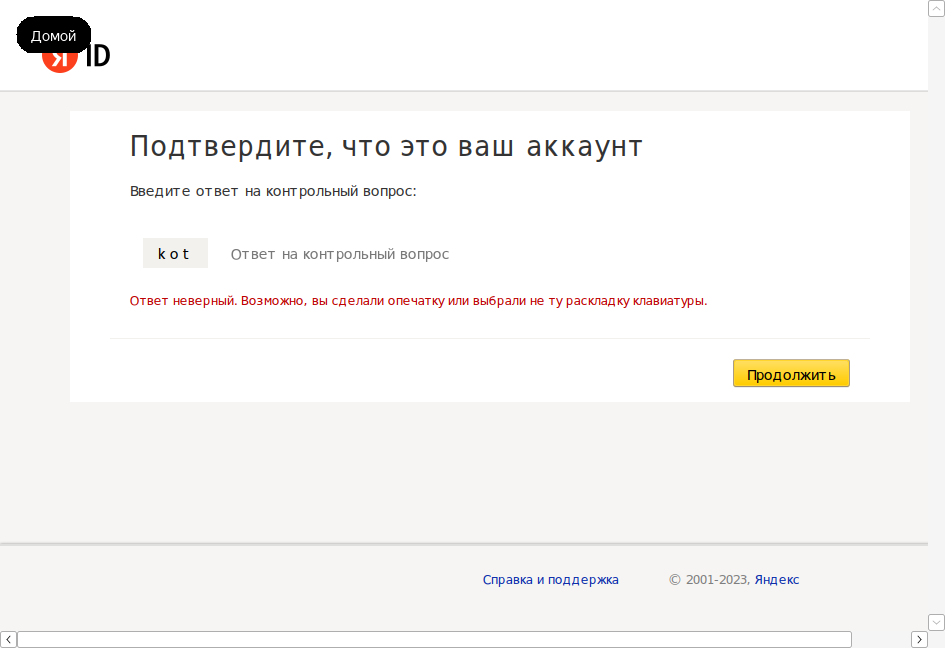
Task: Open the Справка и поддержка link
Action: (550, 580)
